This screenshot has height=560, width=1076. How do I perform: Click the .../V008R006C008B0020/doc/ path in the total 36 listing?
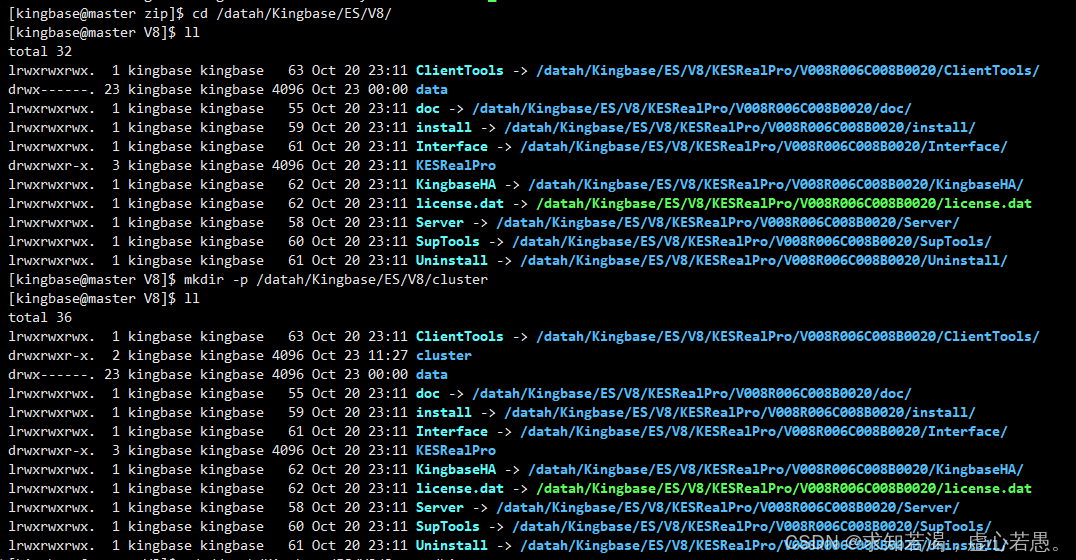click(692, 394)
